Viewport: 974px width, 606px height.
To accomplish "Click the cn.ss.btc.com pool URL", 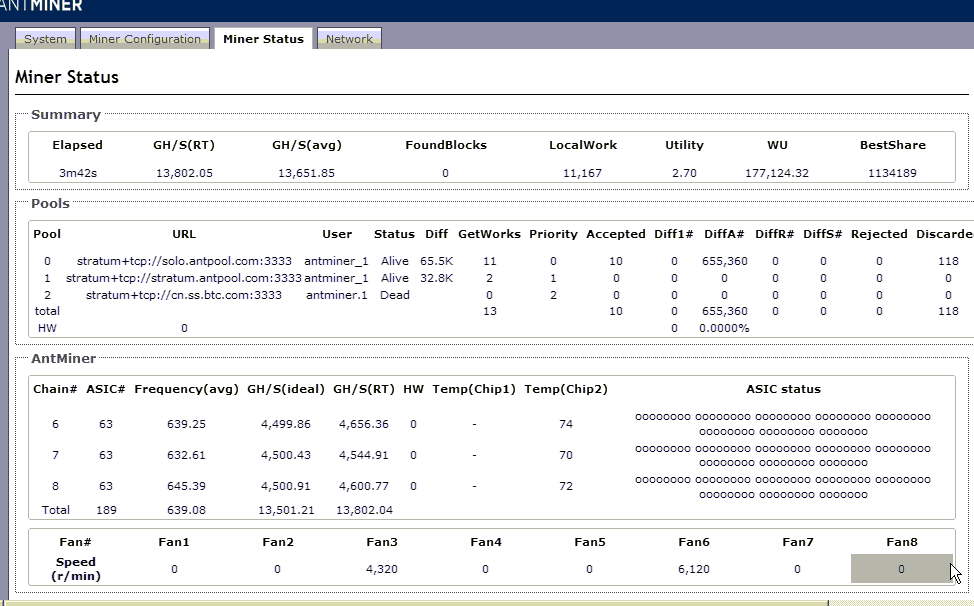I will [184, 295].
